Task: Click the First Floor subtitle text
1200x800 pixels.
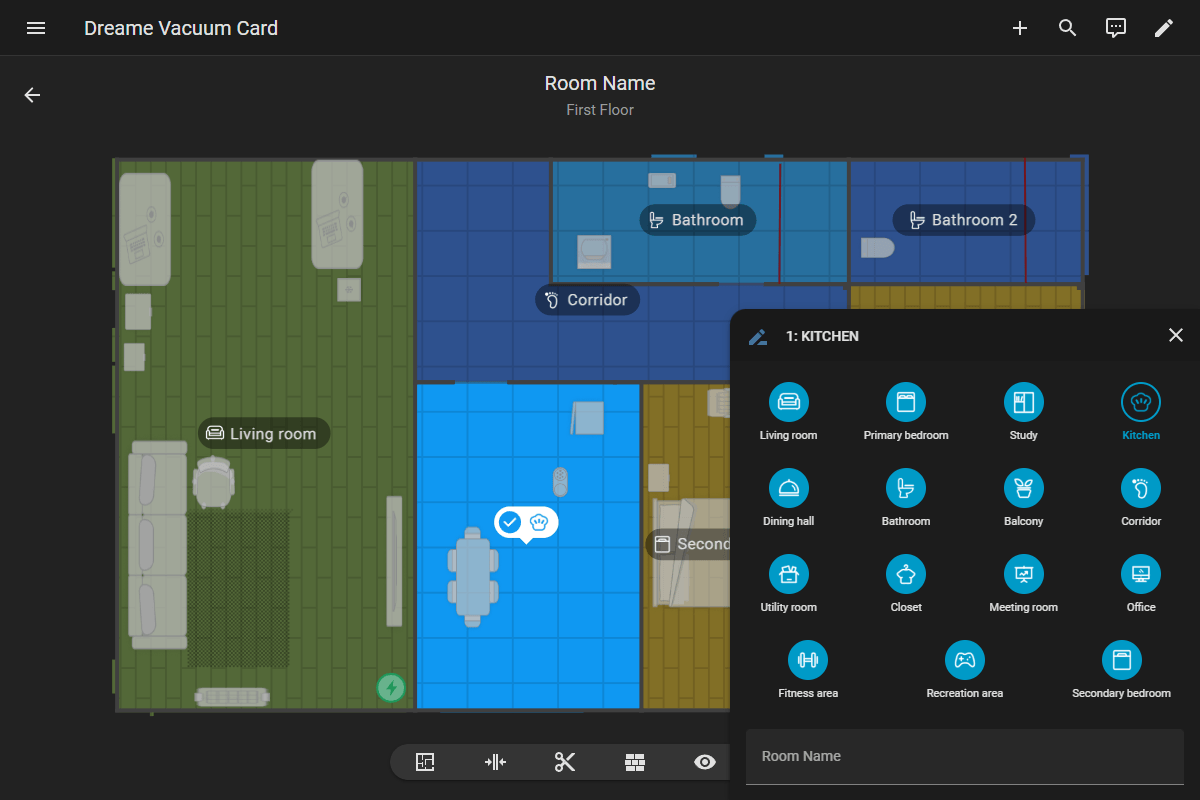Action: tap(600, 110)
